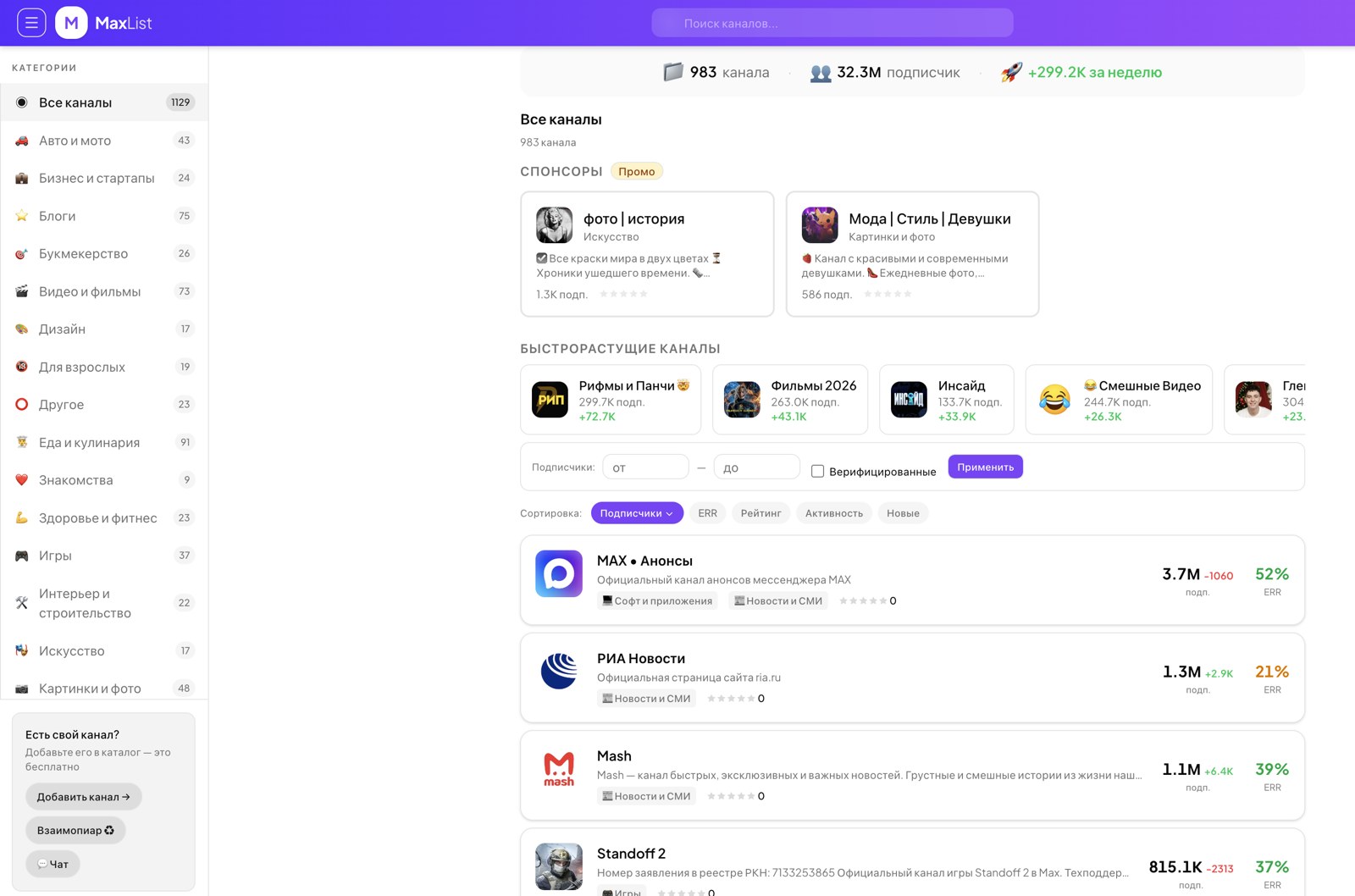The height and width of the screenshot is (896, 1355).
Task: Open the MAX • Анонсы channel logo
Action: click(559, 573)
